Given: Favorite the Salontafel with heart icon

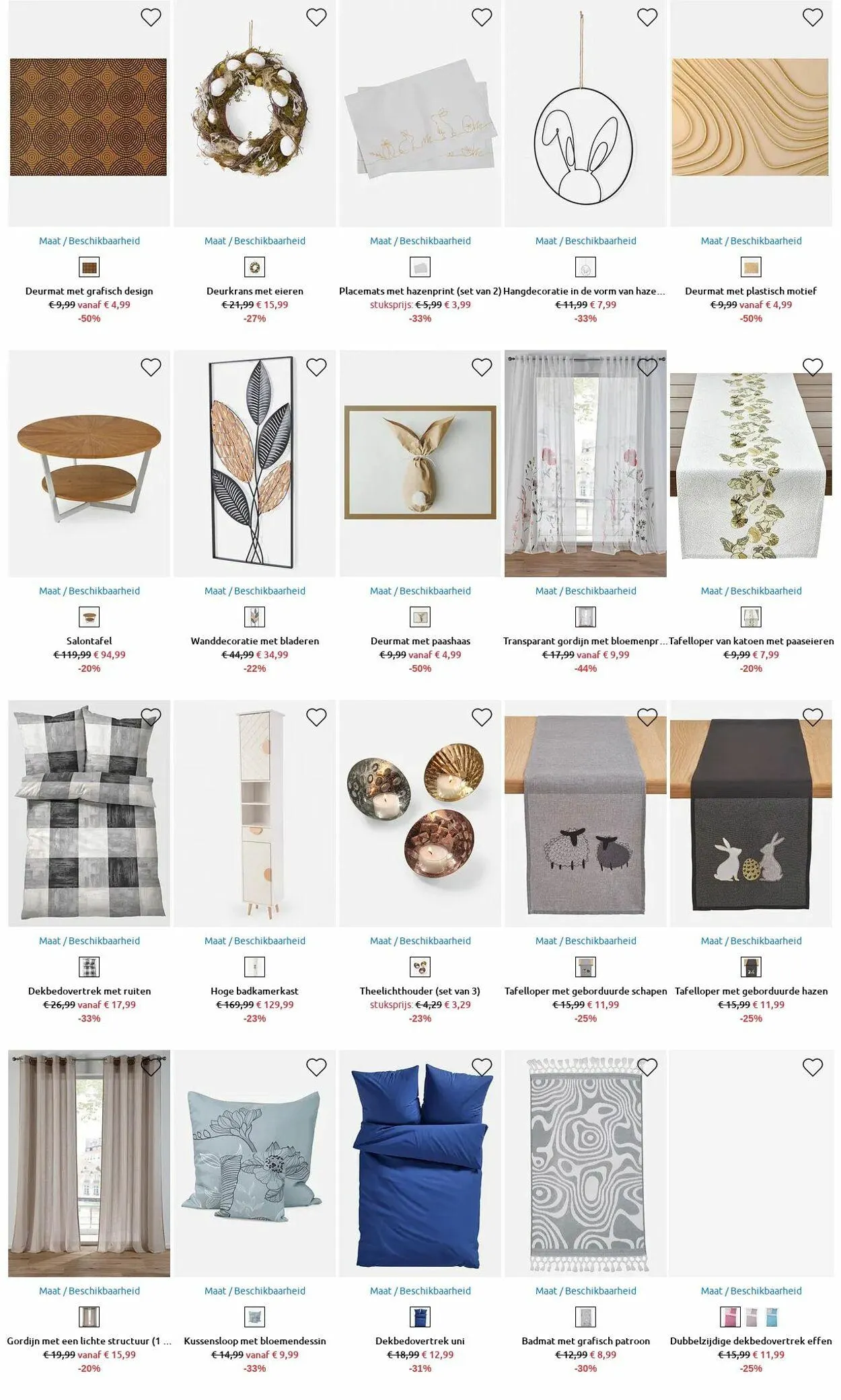Looking at the screenshot, I should pos(151,367).
